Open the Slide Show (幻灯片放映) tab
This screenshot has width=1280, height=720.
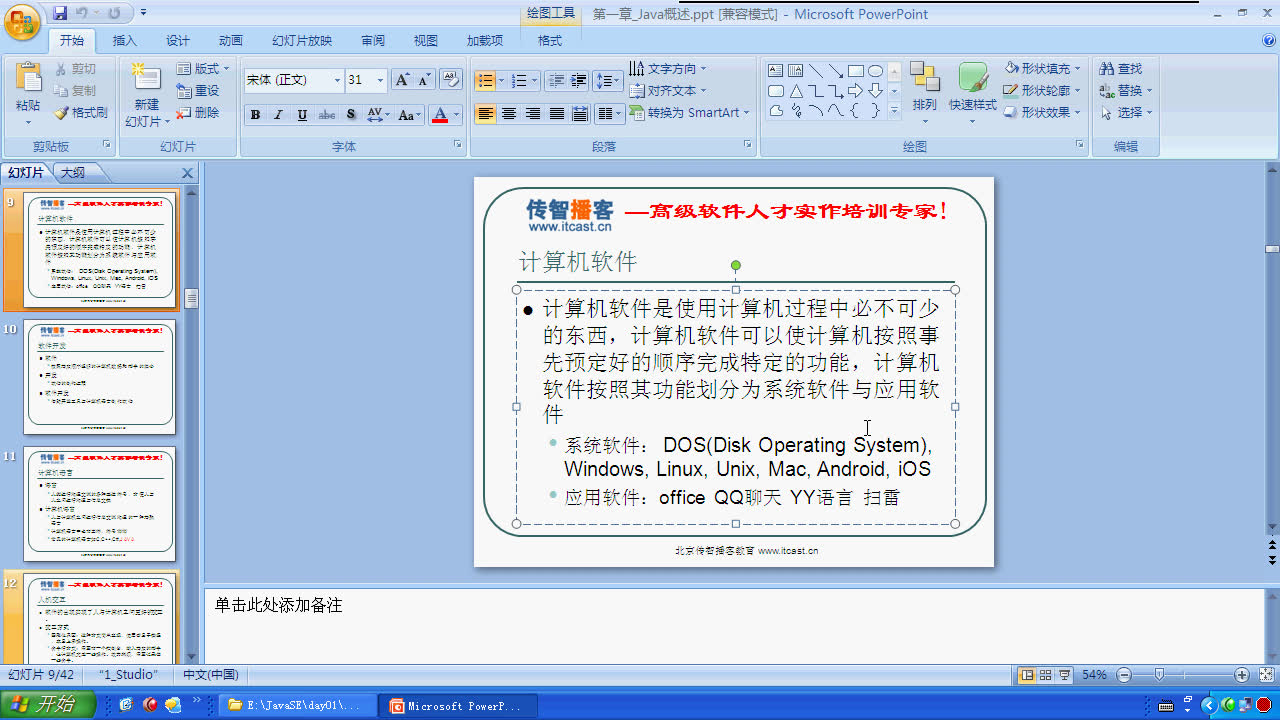[302, 41]
